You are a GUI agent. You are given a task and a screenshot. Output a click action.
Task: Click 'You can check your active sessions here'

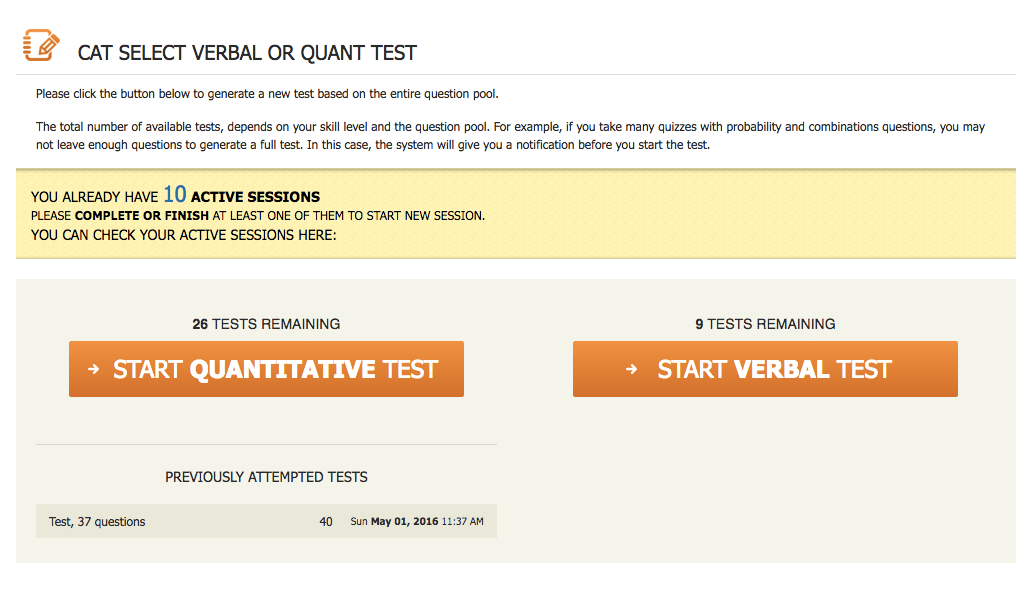click(x=184, y=235)
